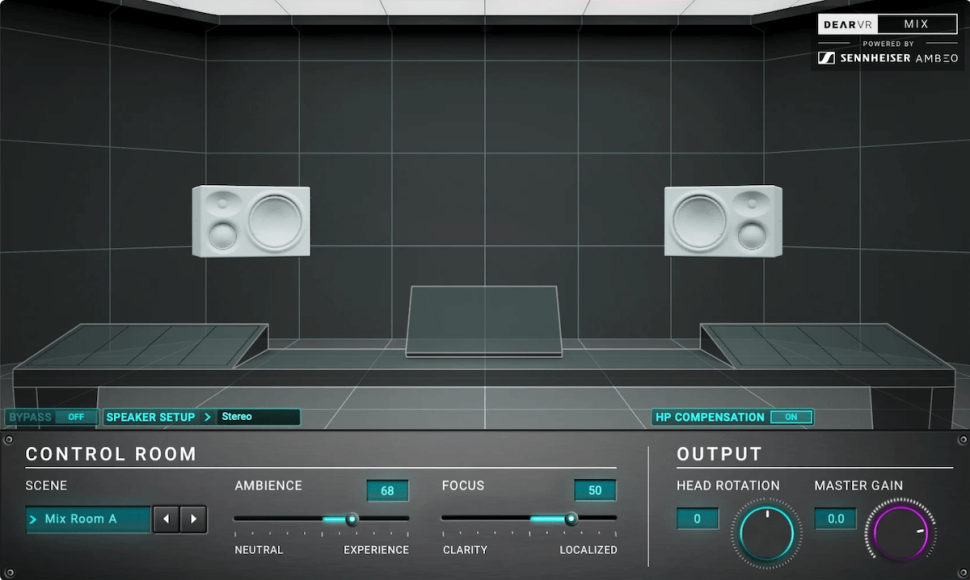
Task: Click the Ambience value field showing 68
Action: [387, 491]
